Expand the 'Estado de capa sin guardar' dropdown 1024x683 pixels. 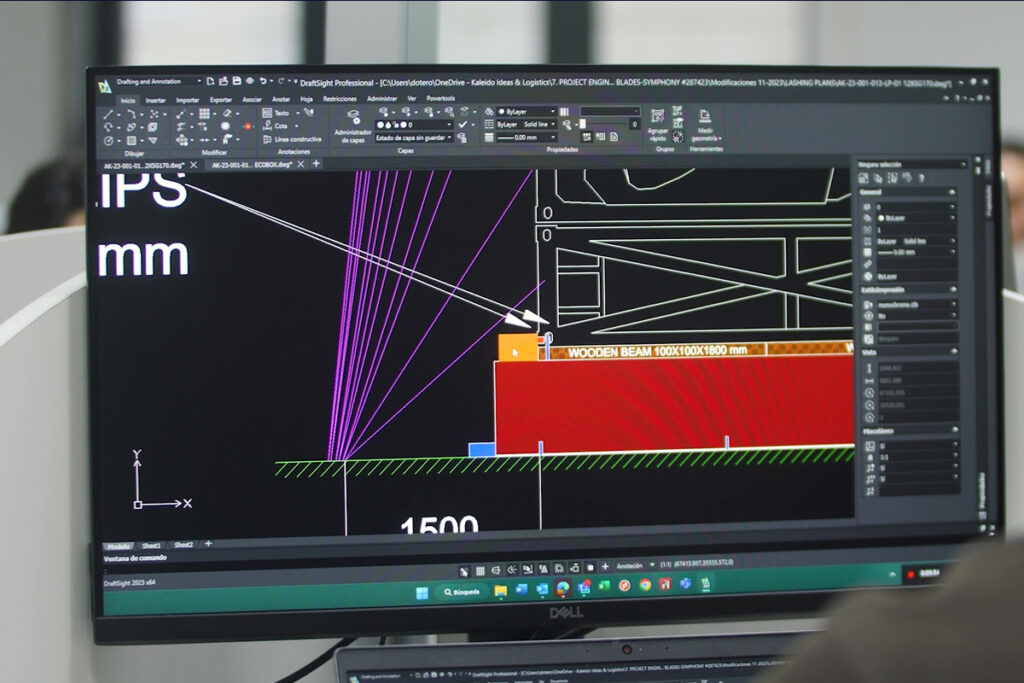(x=414, y=138)
